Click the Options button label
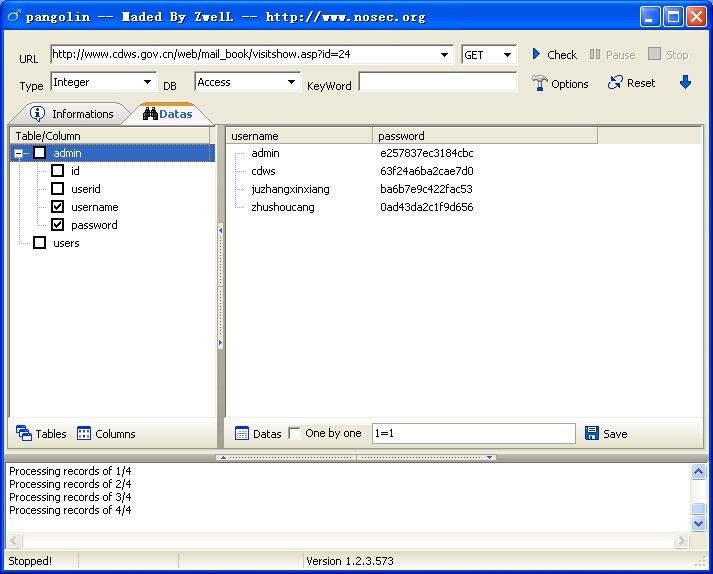Viewport: 713px width, 574px height. coord(569,84)
